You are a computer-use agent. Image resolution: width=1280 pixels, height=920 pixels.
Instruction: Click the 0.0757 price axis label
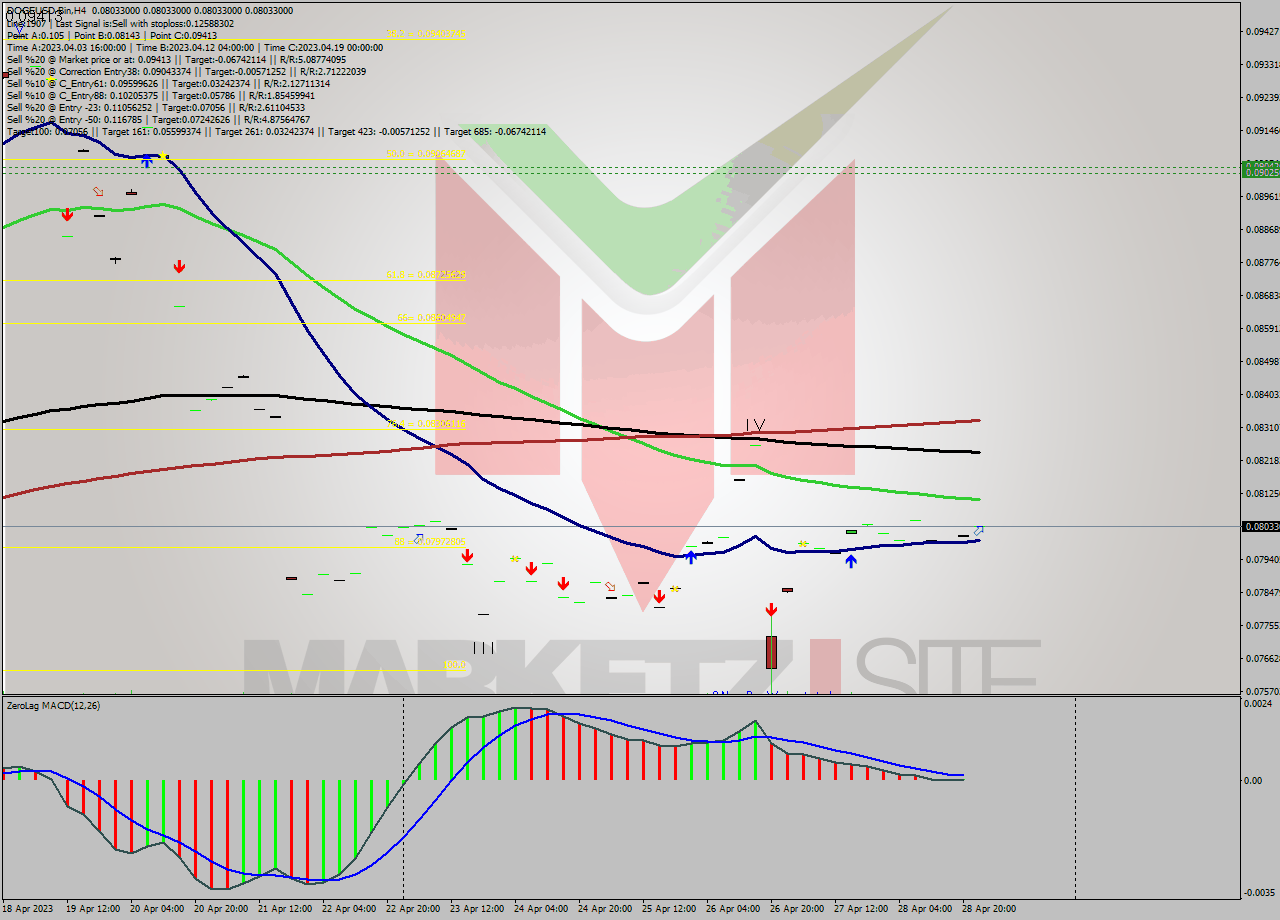(1262, 691)
